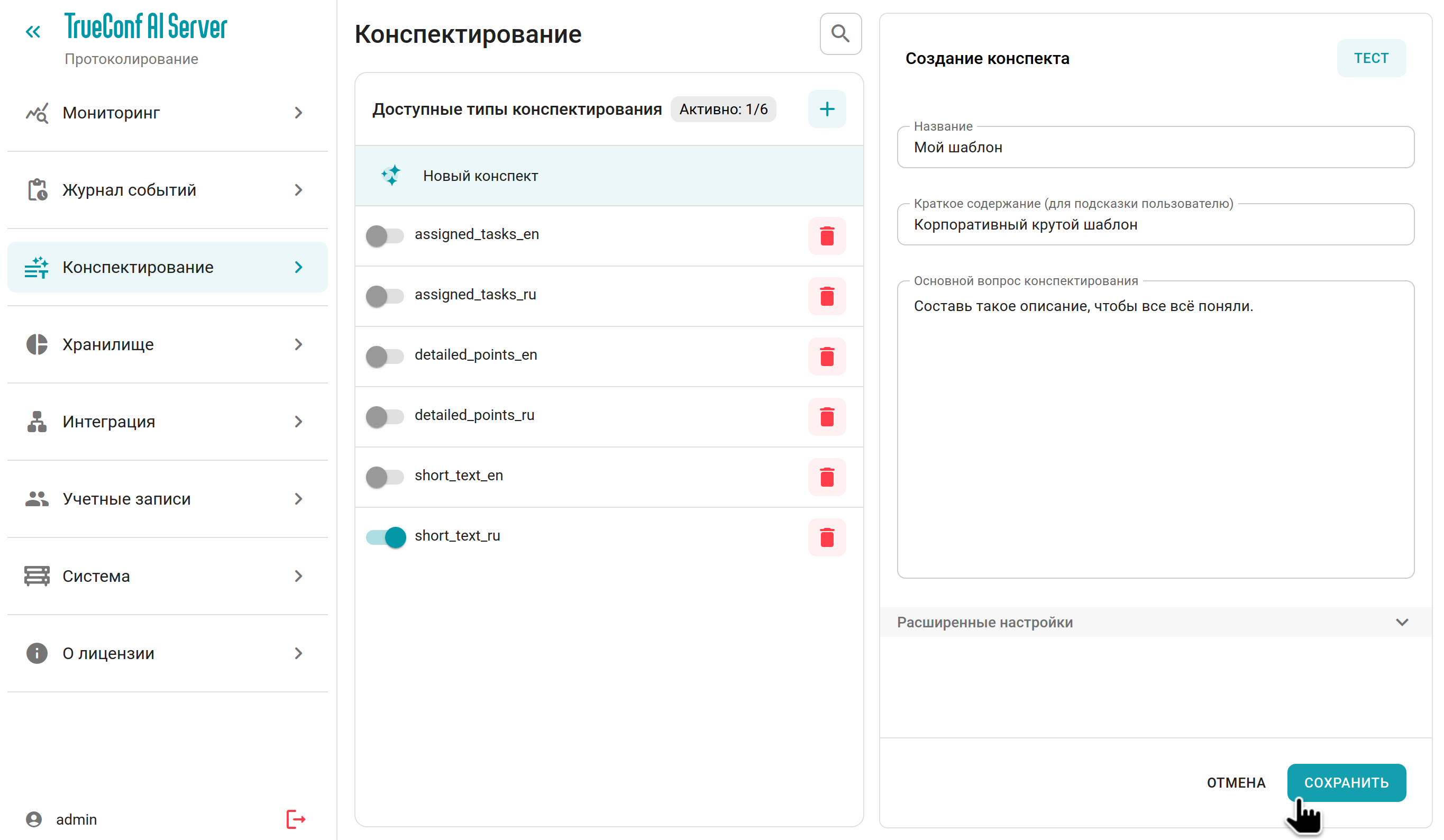Click the plus icon to add summary type
The image size is (1444, 840).
827,109
